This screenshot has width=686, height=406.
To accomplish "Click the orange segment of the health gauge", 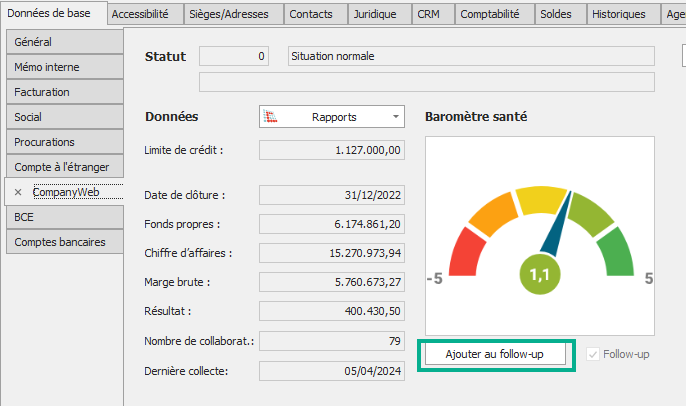I will tap(492, 214).
